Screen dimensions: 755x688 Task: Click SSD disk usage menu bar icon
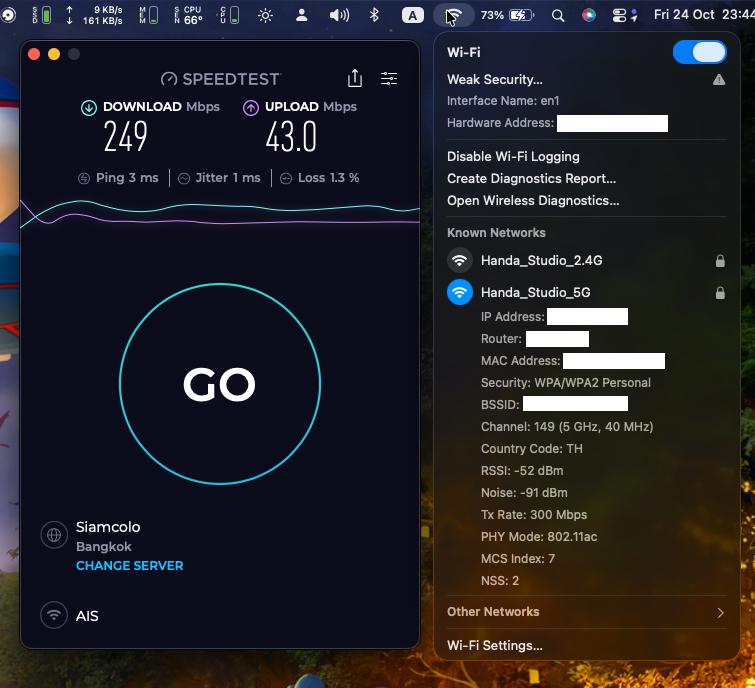(41, 15)
